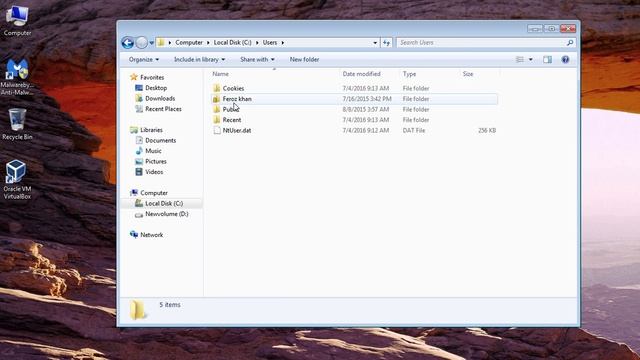Open Downloads under Favorites
640x360 pixels.
coord(160,98)
